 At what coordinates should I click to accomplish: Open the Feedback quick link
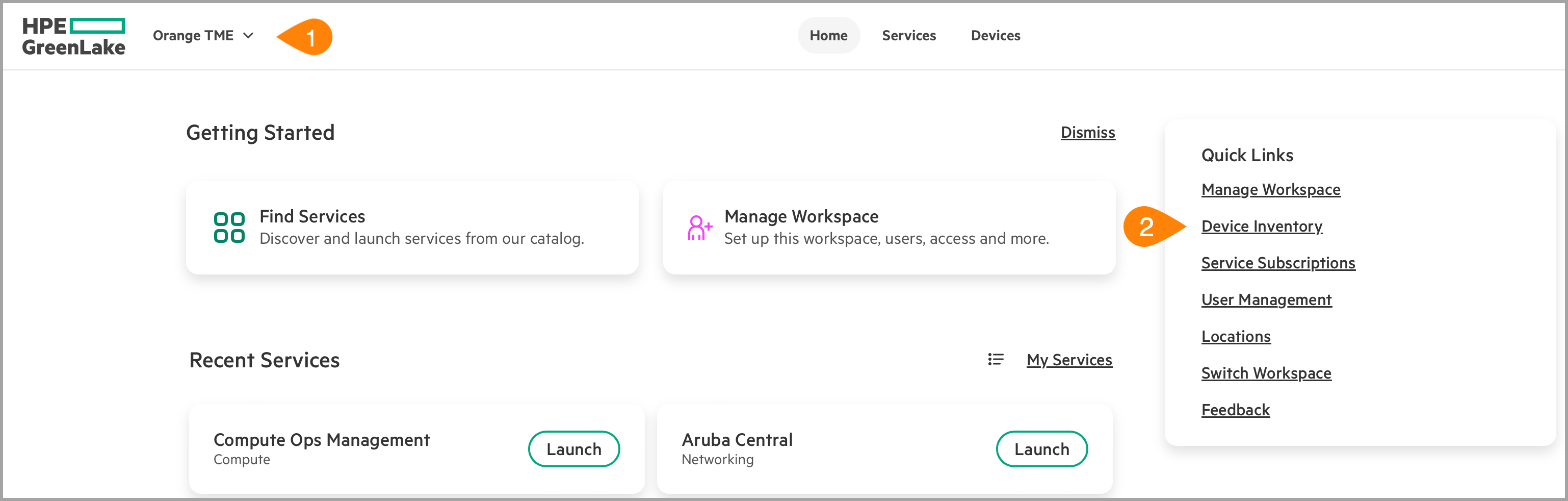tap(1235, 410)
